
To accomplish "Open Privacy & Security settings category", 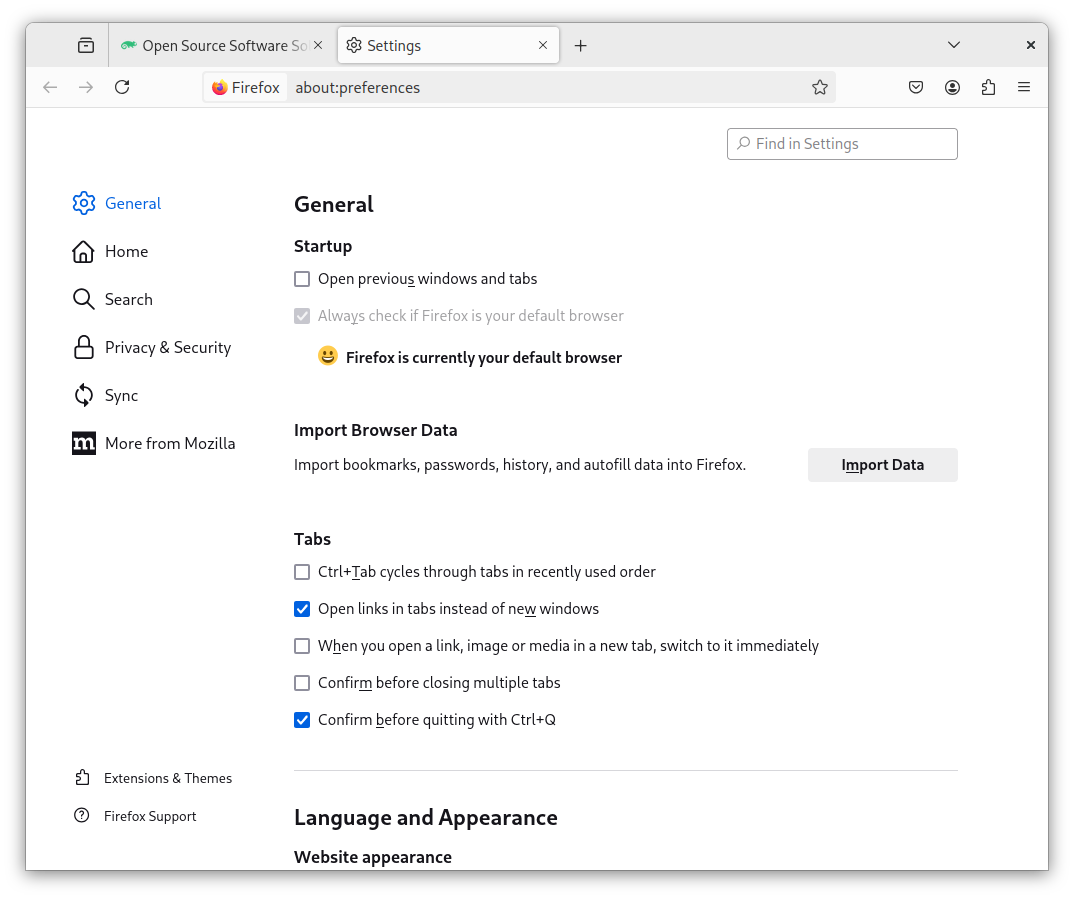I will click(167, 348).
